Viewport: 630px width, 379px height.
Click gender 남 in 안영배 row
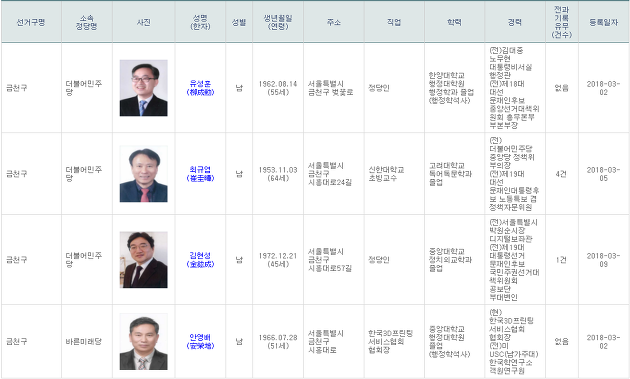point(239,342)
